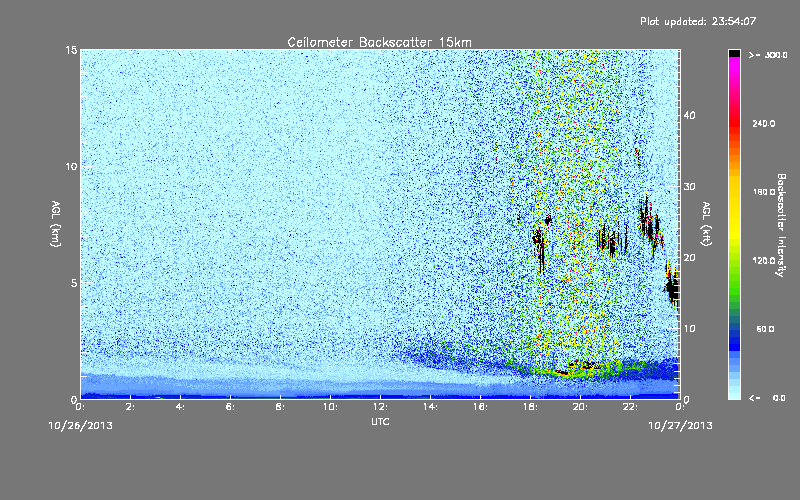800x500 pixels.
Task: Click the '120.0' colorbar label
Action: (764, 261)
